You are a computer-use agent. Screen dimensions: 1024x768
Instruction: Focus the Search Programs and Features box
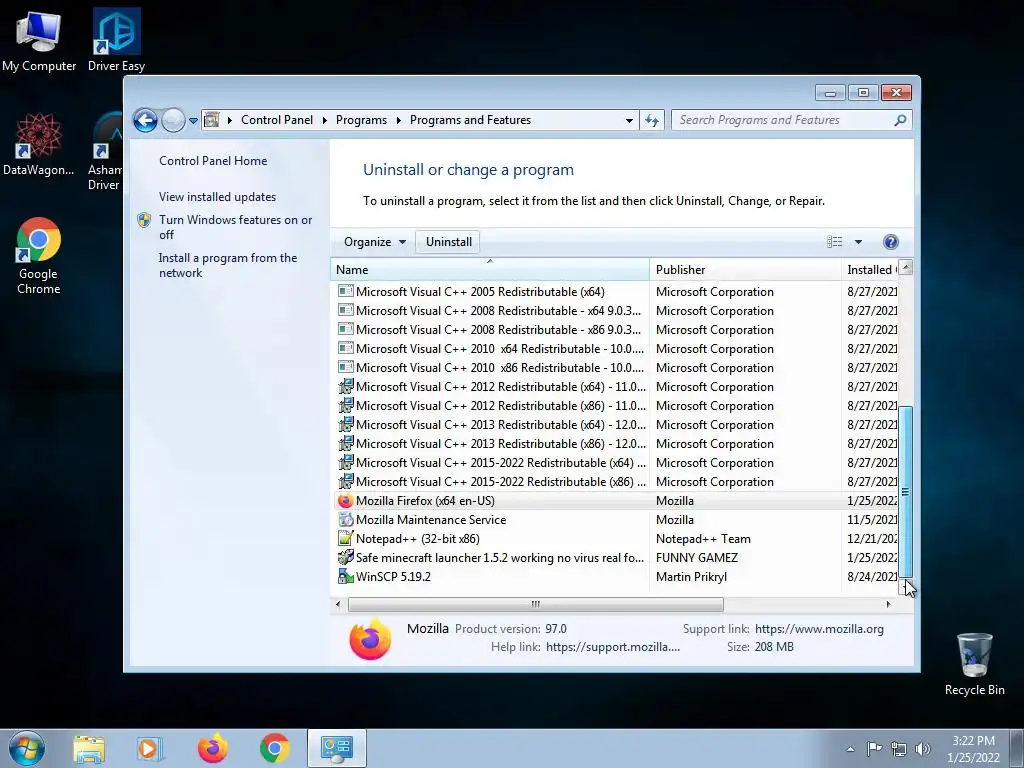tap(782, 120)
